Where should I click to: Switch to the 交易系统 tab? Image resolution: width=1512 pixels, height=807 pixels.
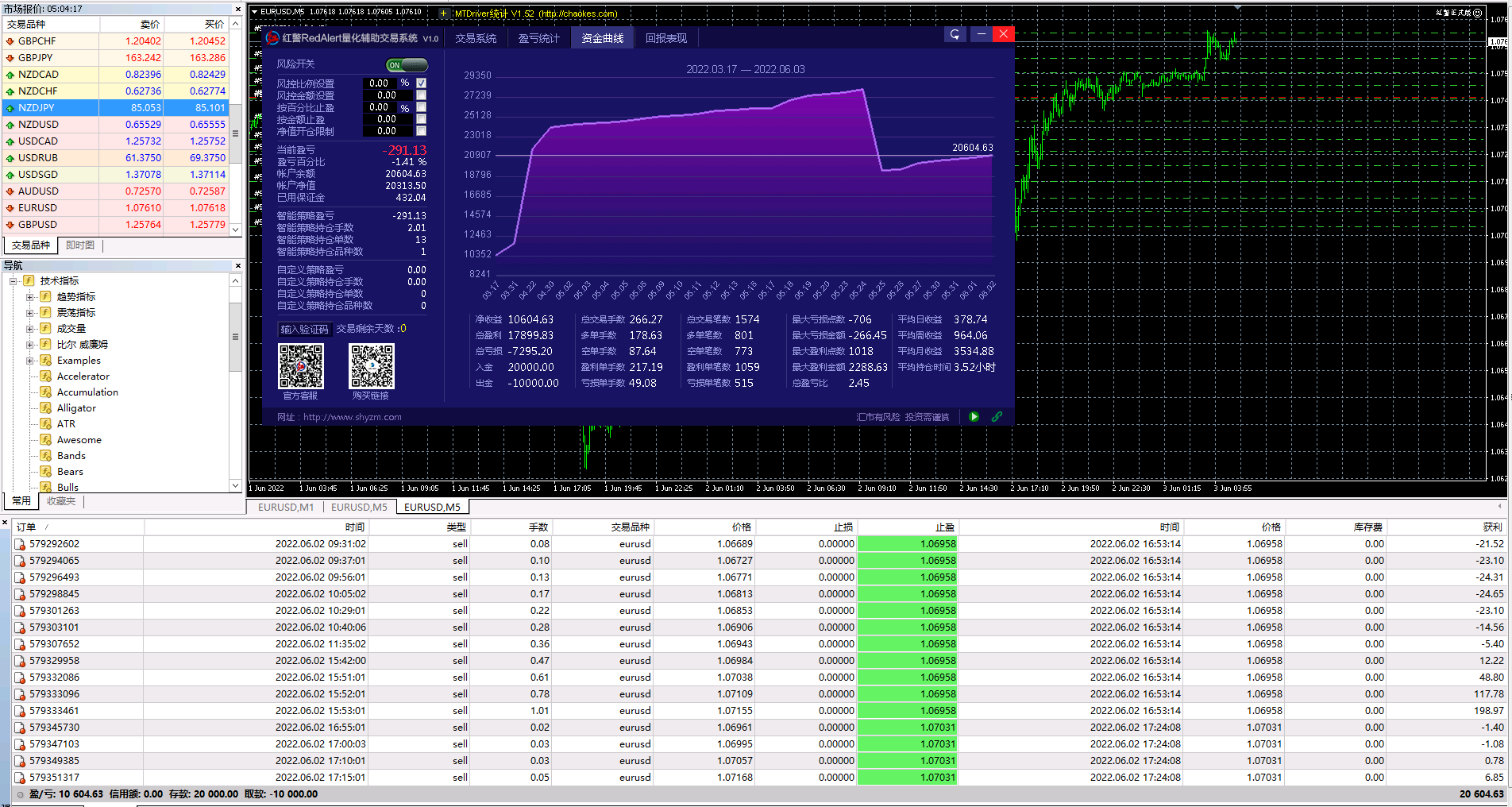[476, 38]
